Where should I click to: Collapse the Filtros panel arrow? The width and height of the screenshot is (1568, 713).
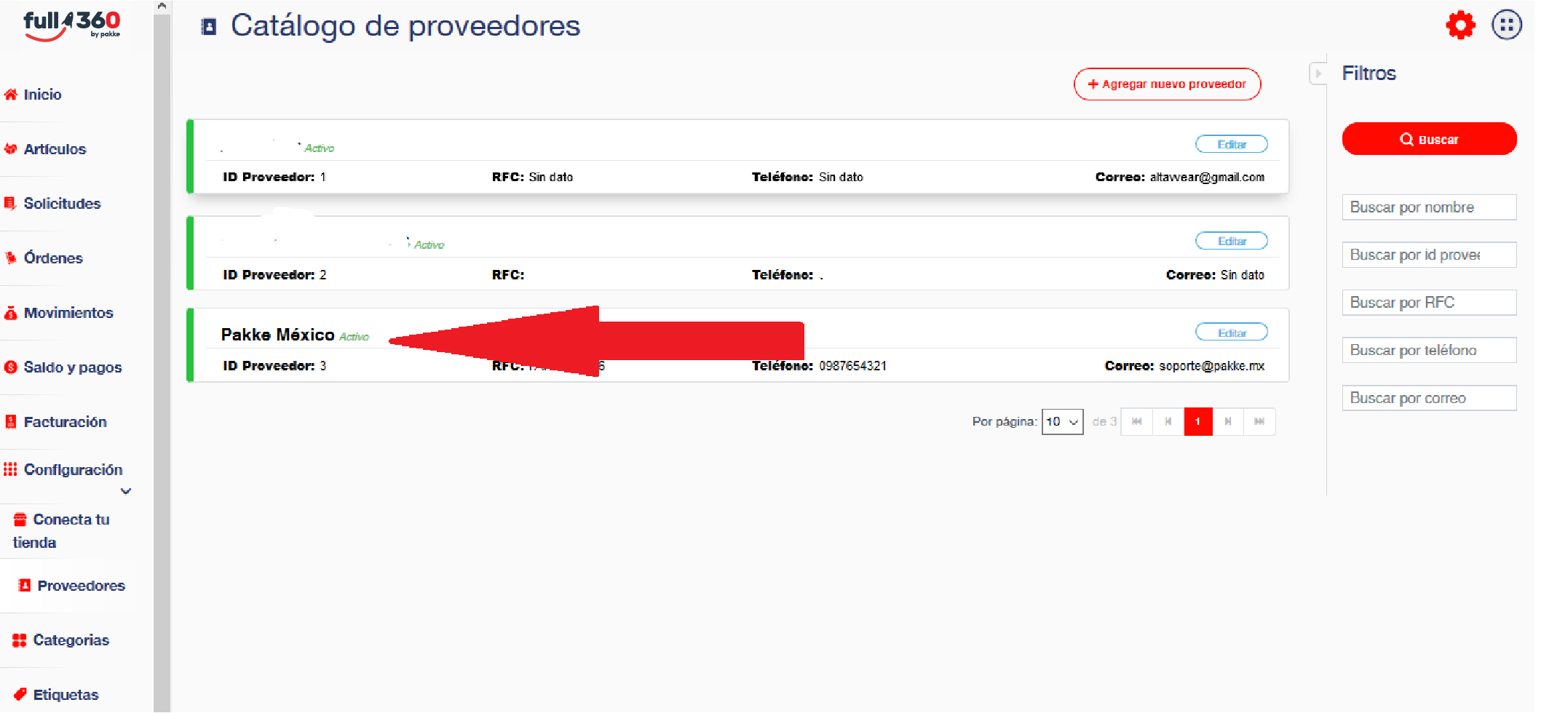[x=1318, y=73]
